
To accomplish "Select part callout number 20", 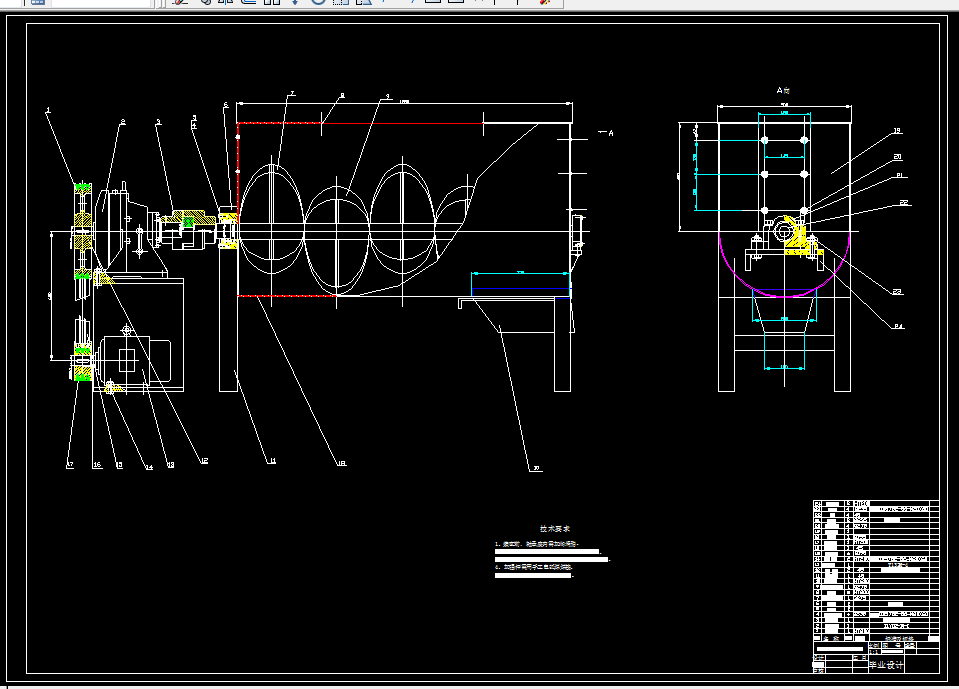I will 898,157.
